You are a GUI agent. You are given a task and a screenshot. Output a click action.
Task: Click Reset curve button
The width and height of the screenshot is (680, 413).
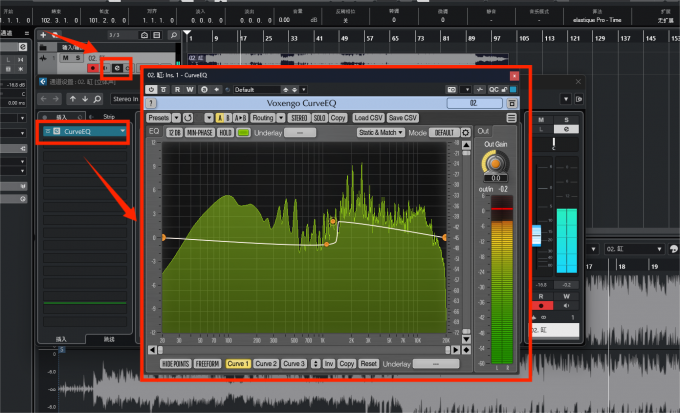[368, 364]
